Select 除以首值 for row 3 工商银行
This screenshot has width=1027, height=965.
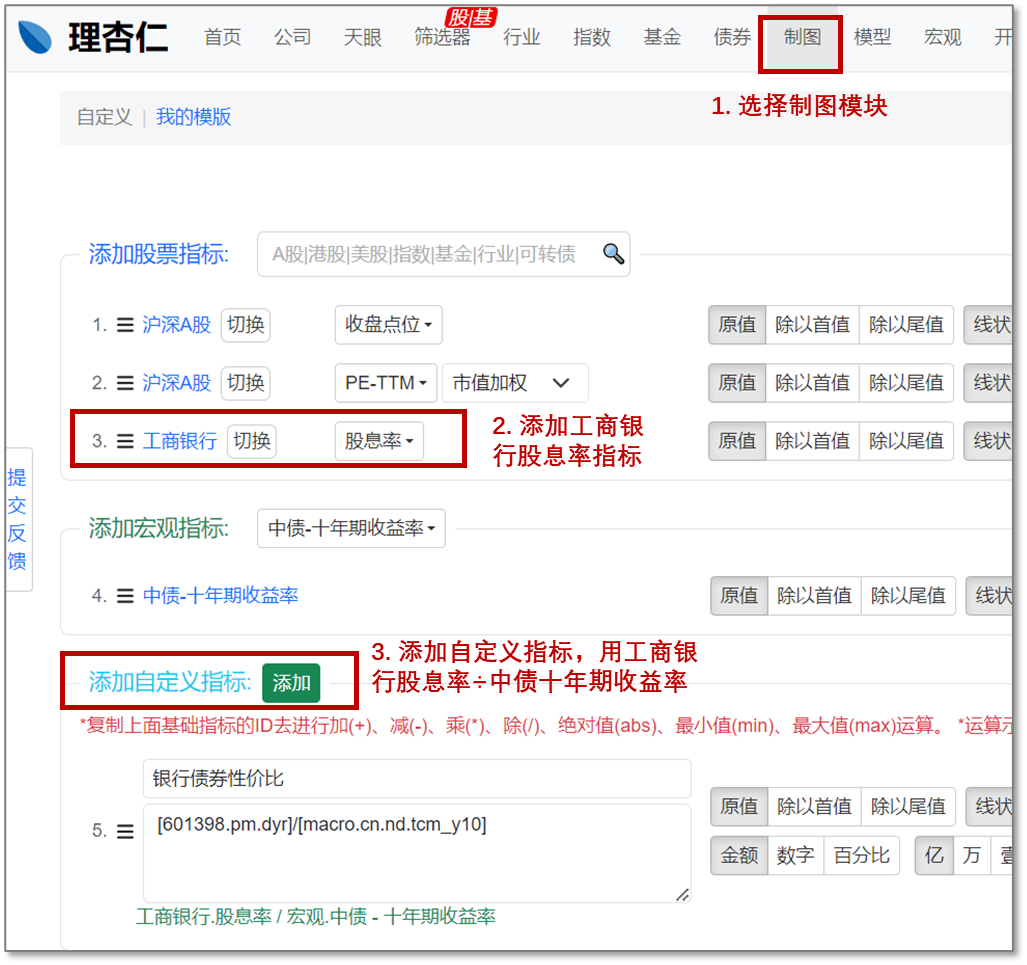(x=812, y=441)
